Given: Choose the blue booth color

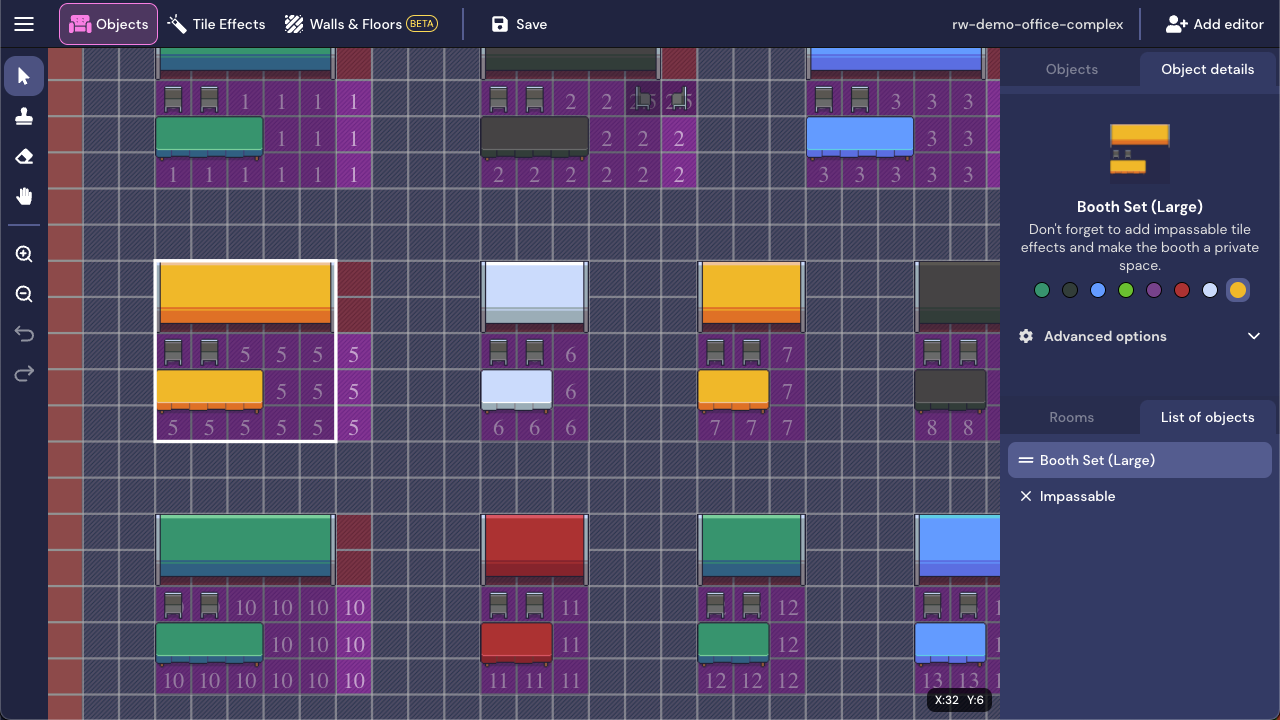Looking at the screenshot, I should point(1098,290).
